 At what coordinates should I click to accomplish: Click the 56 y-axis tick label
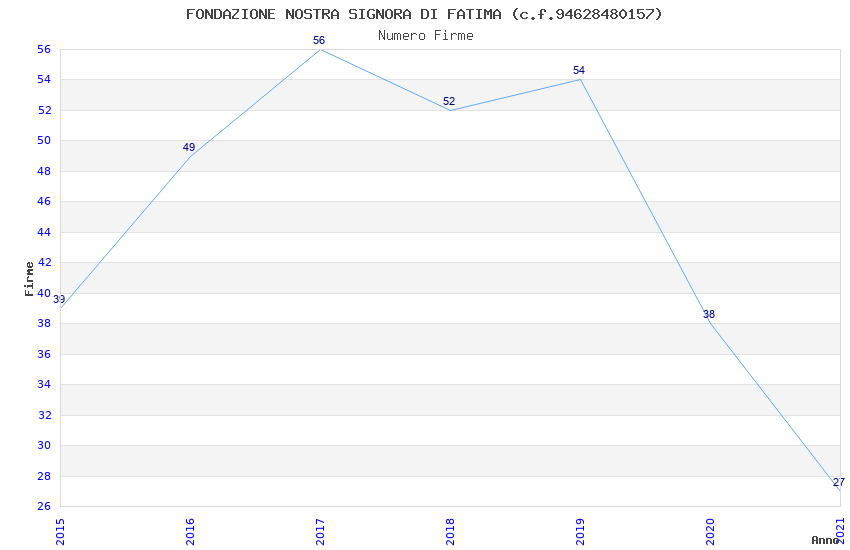(44, 49)
